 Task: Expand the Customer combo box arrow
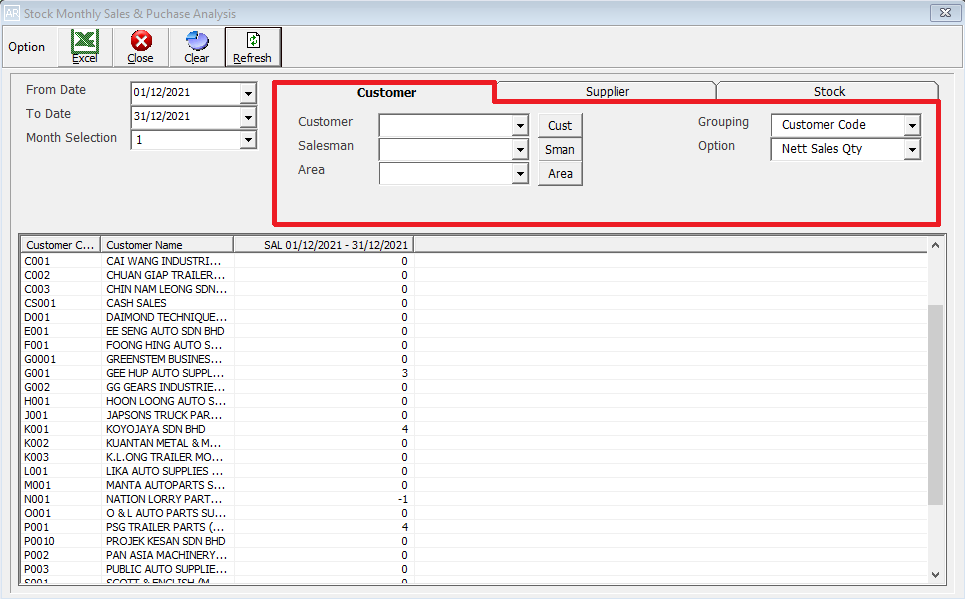520,126
